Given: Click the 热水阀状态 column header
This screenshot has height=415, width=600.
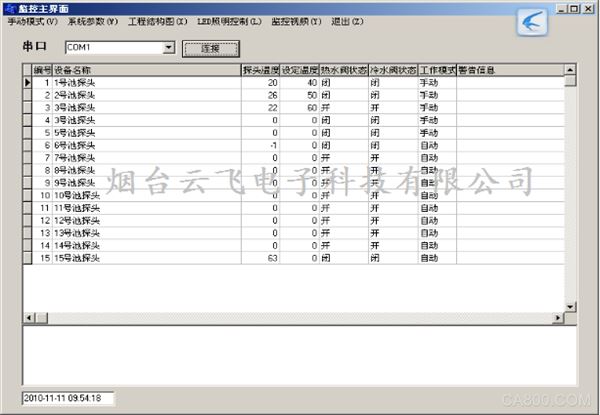Looking at the screenshot, I should pos(344,70).
